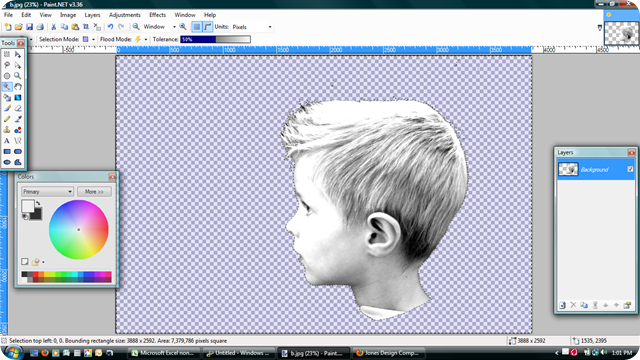Click the Open file folder icon
Viewport: 640px width, 360px height.
coord(18,27)
